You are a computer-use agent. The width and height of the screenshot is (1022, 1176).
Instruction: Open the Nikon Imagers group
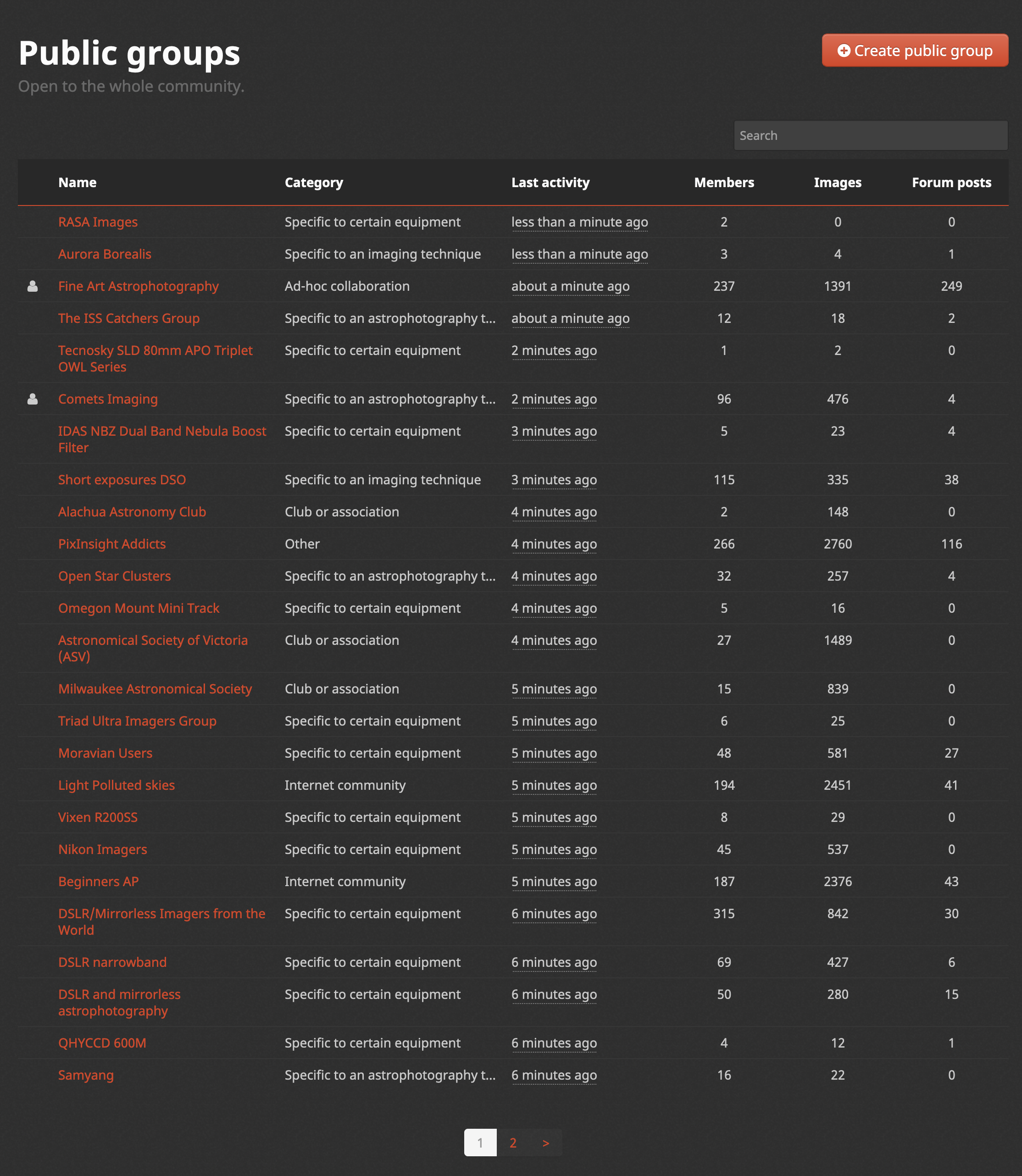pyautogui.click(x=103, y=850)
